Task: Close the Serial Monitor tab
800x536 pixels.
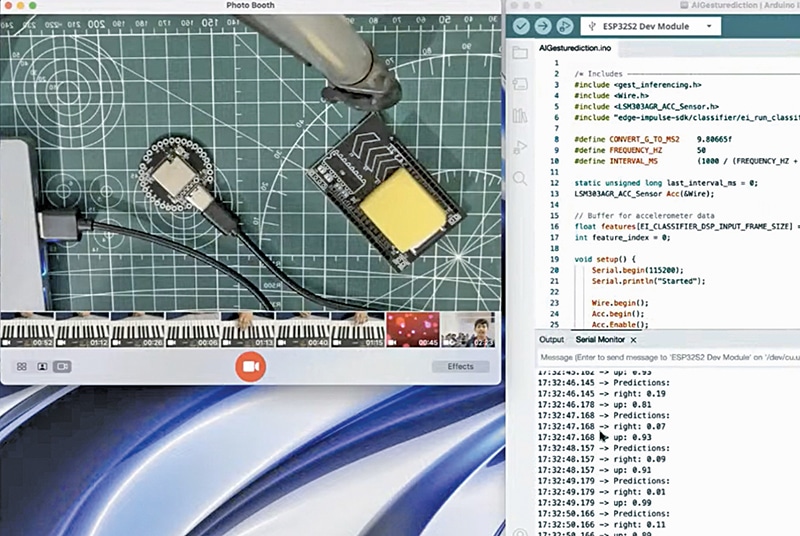Action: tap(633, 340)
